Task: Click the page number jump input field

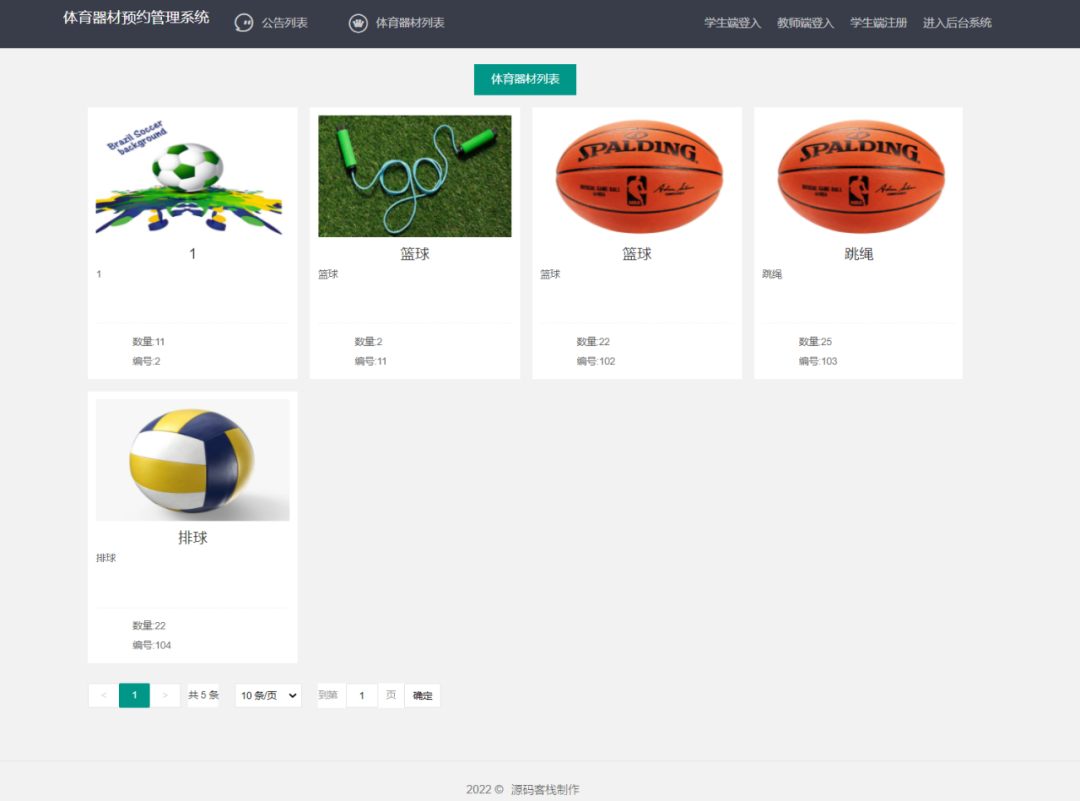Action: [x=361, y=696]
